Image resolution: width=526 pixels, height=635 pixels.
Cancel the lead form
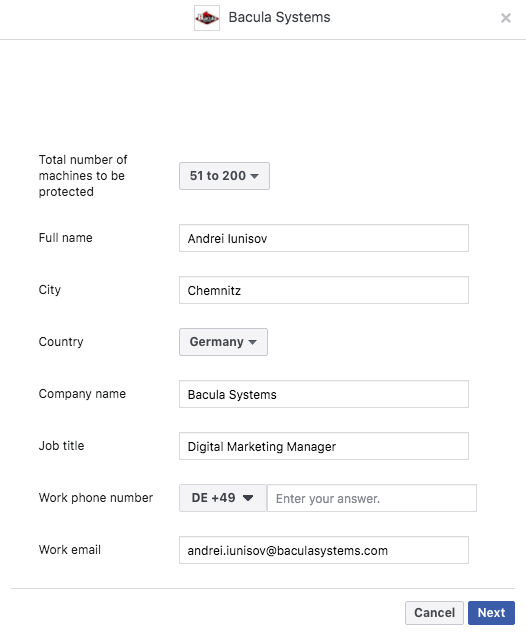434,613
